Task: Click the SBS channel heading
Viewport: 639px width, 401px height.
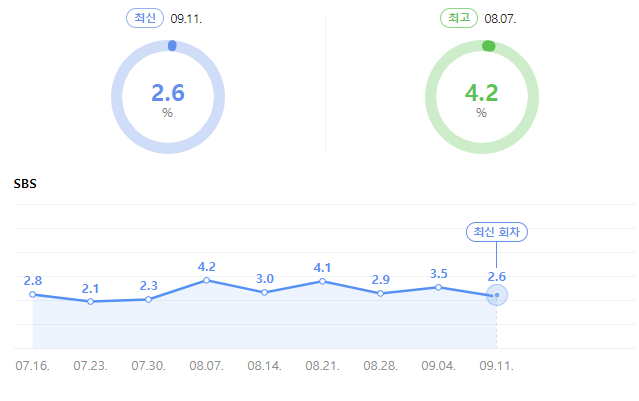Action: (25, 184)
